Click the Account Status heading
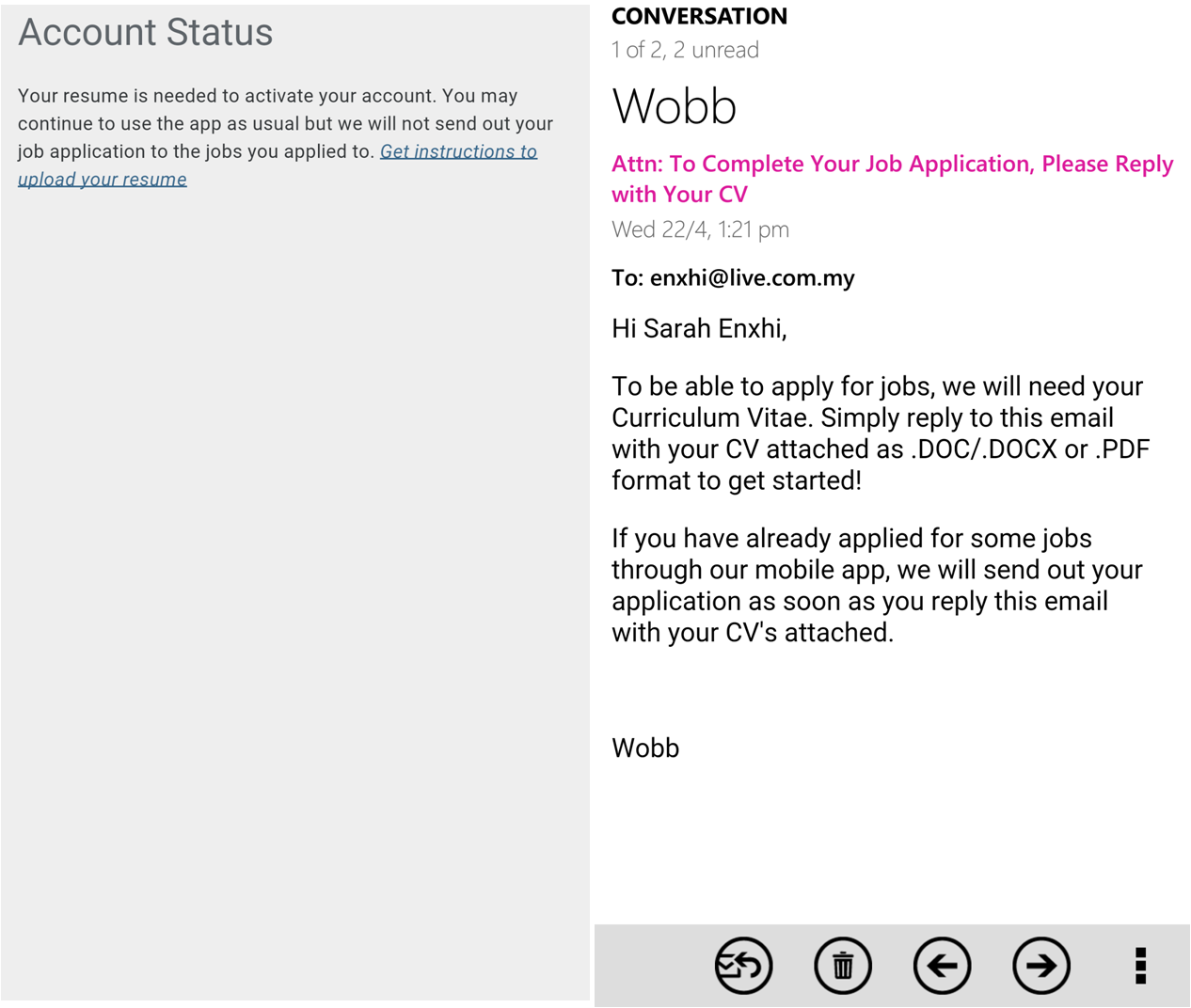Screen dimensions: 1191x1008 pyautogui.click(x=146, y=33)
